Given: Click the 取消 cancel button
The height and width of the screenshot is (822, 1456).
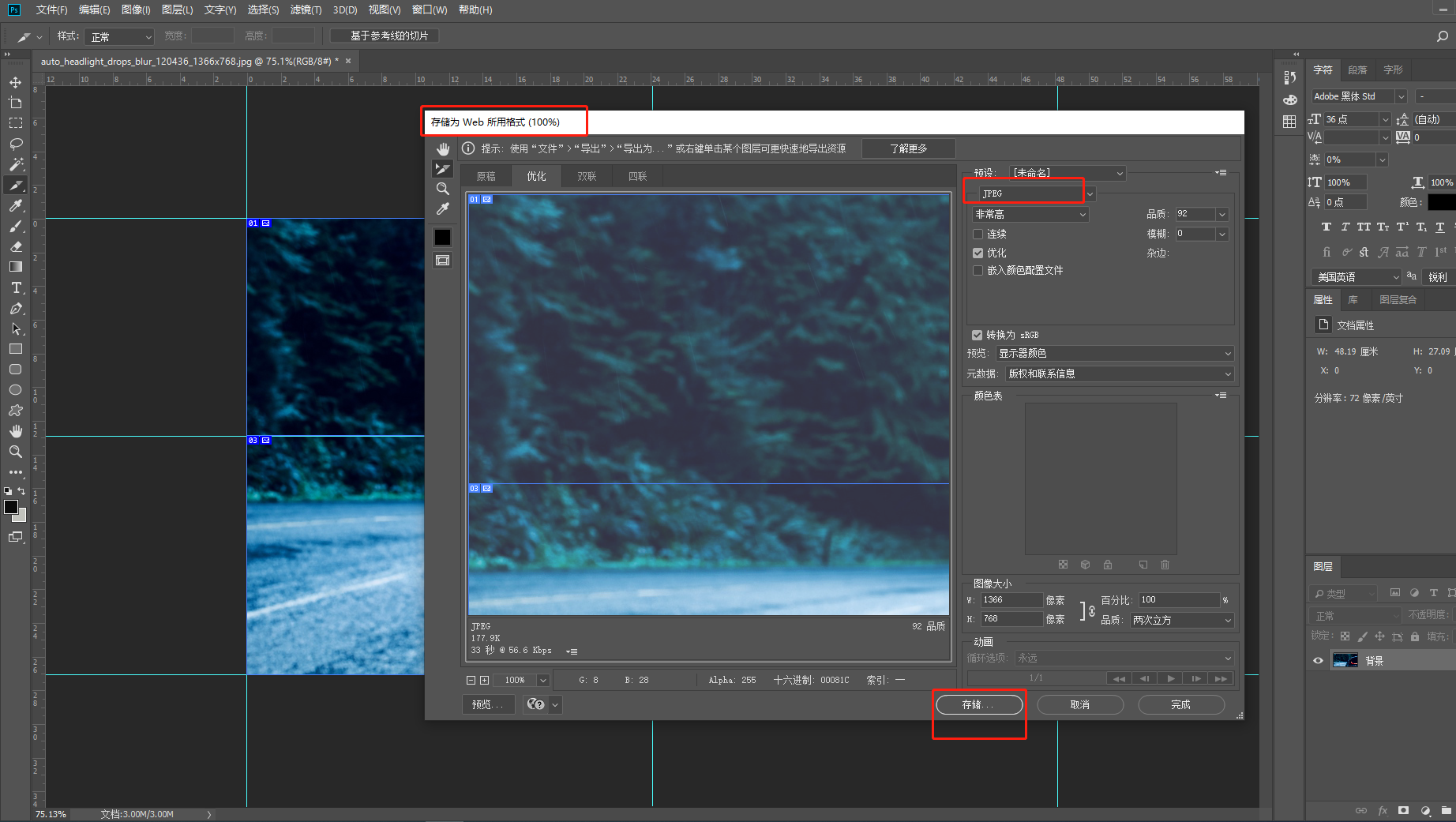Looking at the screenshot, I should click(1080, 705).
